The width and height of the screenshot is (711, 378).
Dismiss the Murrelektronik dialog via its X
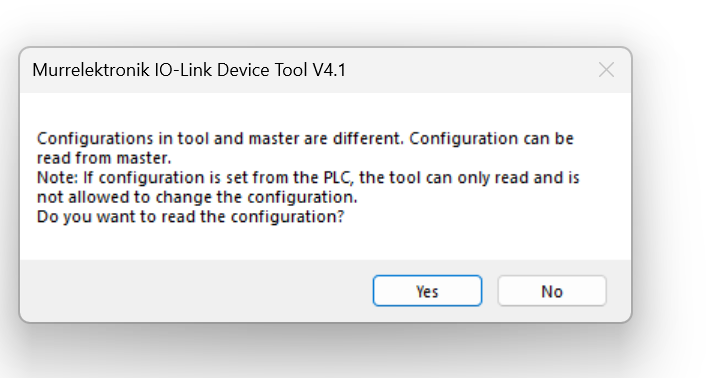point(606,70)
